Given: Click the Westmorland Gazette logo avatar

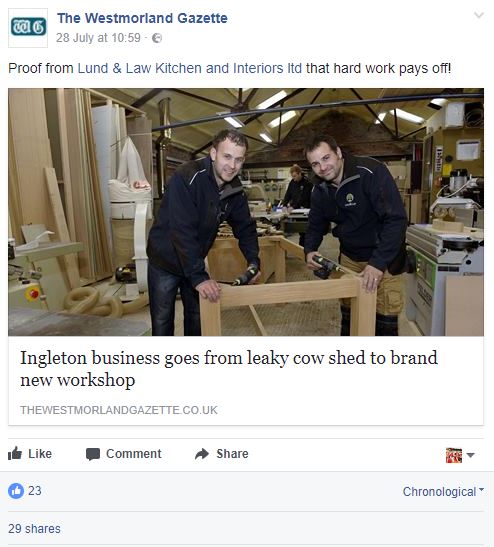Looking at the screenshot, I should pyautogui.click(x=28, y=28).
